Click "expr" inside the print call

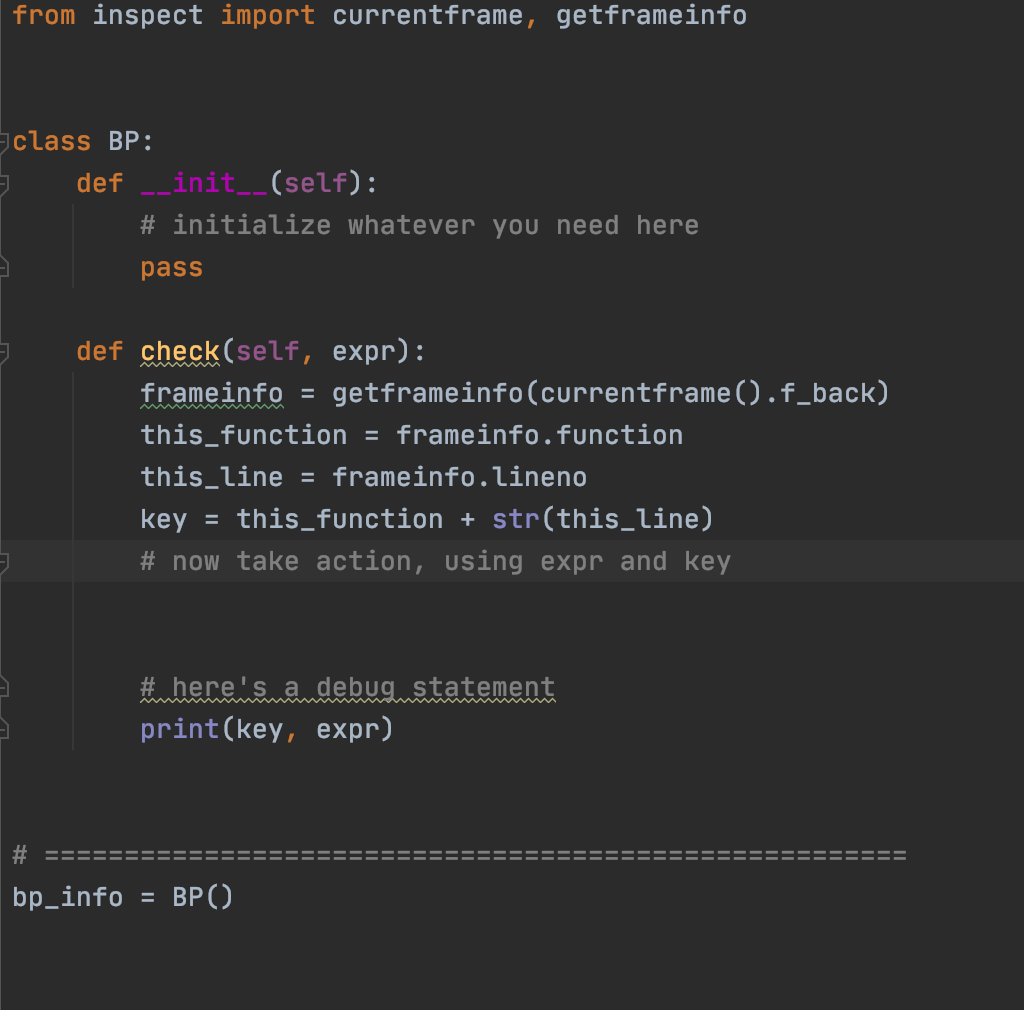coord(348,729)
